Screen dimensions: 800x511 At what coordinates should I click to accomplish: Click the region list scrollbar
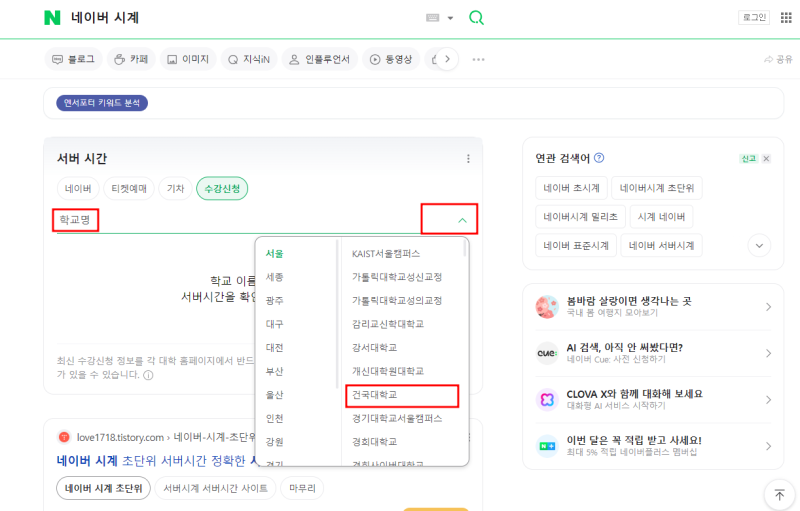click(337, 314)
